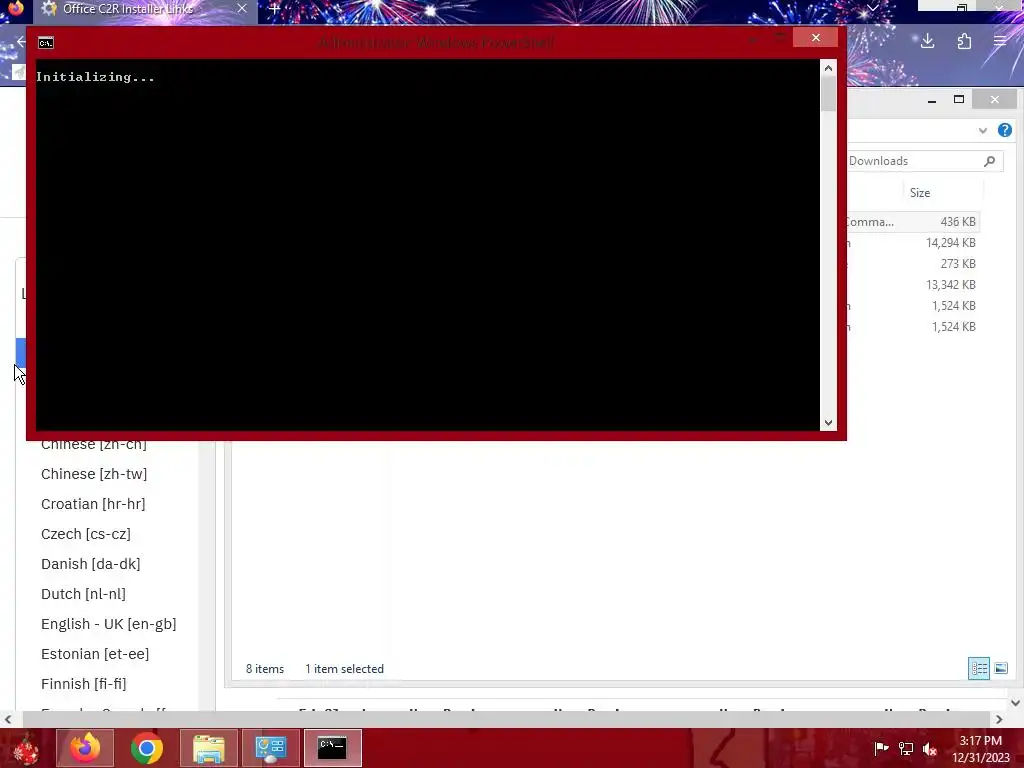
Task: Open Google Chrome from the taskbar
Action: 147,748
